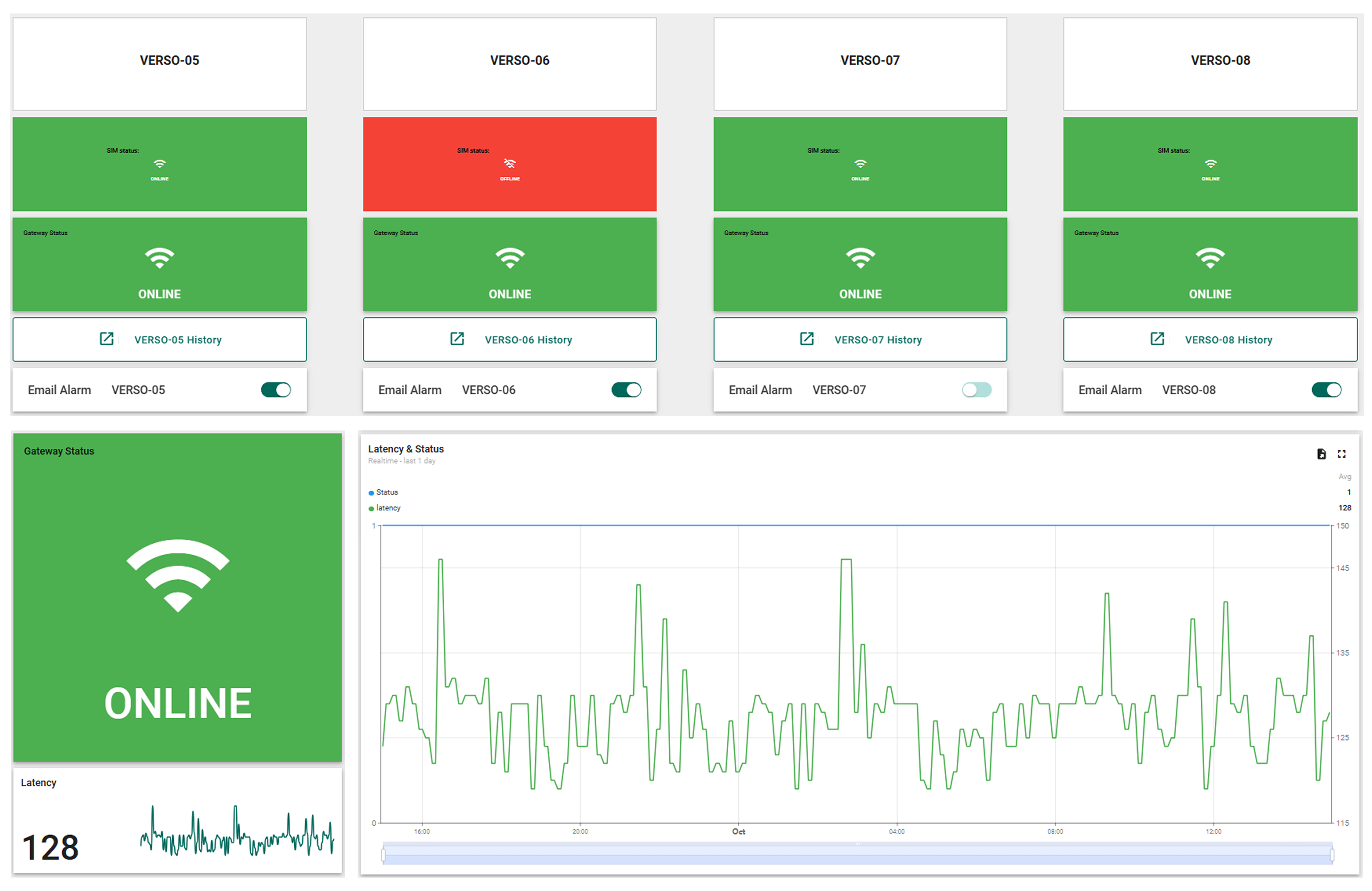Open the fullscreen icon of Latency & Status chart
The width and height of the screenshot is (1372, 891).
[1342, 454]
